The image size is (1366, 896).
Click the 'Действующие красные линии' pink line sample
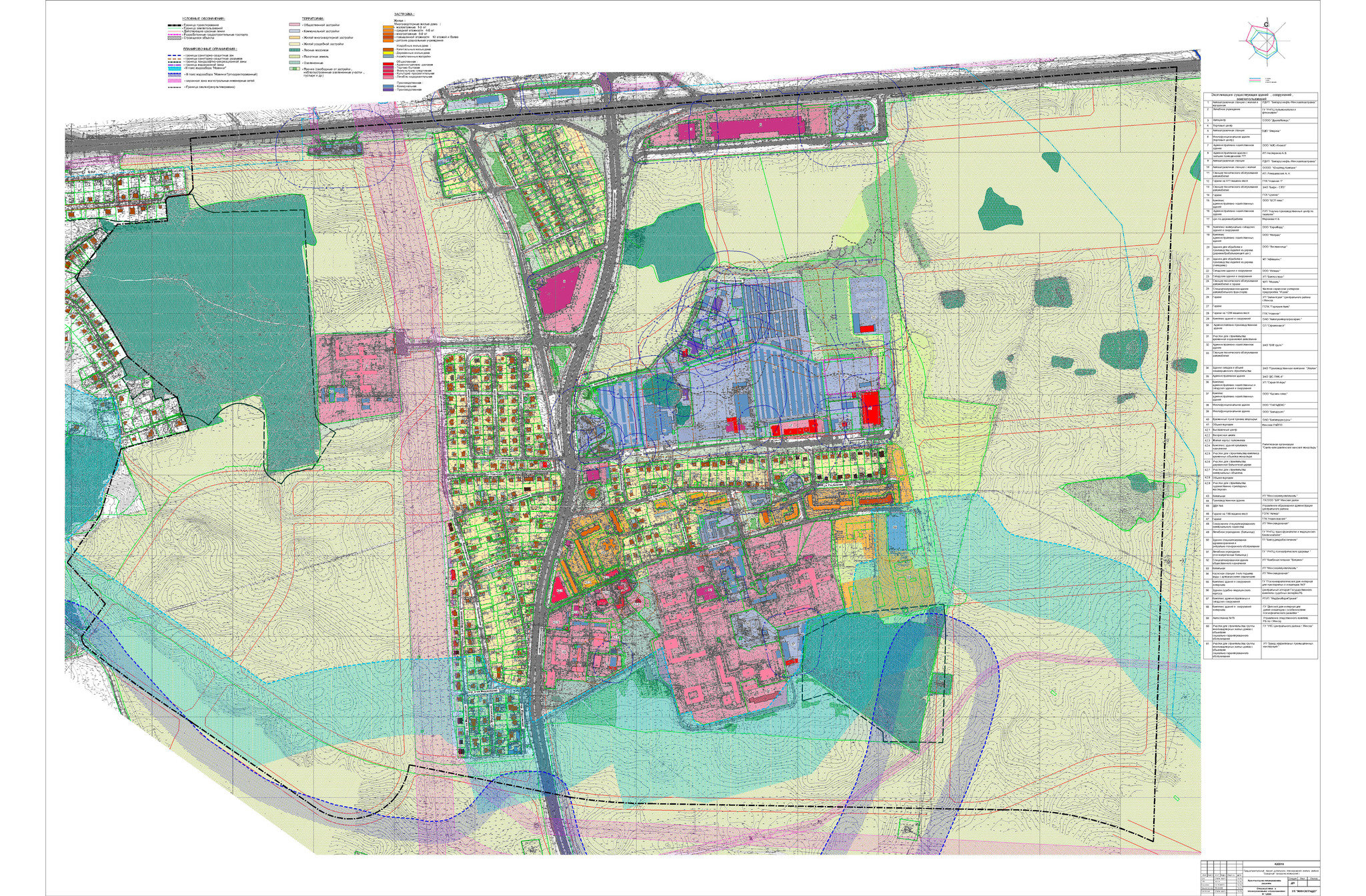tap(175, 31)
